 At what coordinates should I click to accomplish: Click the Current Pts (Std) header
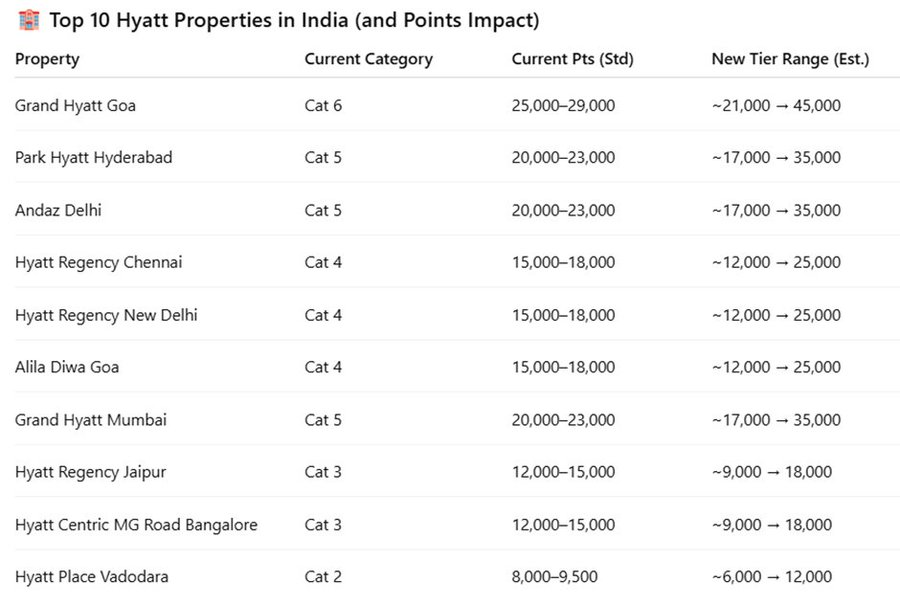pyautogui.click(x=572, y=59)
